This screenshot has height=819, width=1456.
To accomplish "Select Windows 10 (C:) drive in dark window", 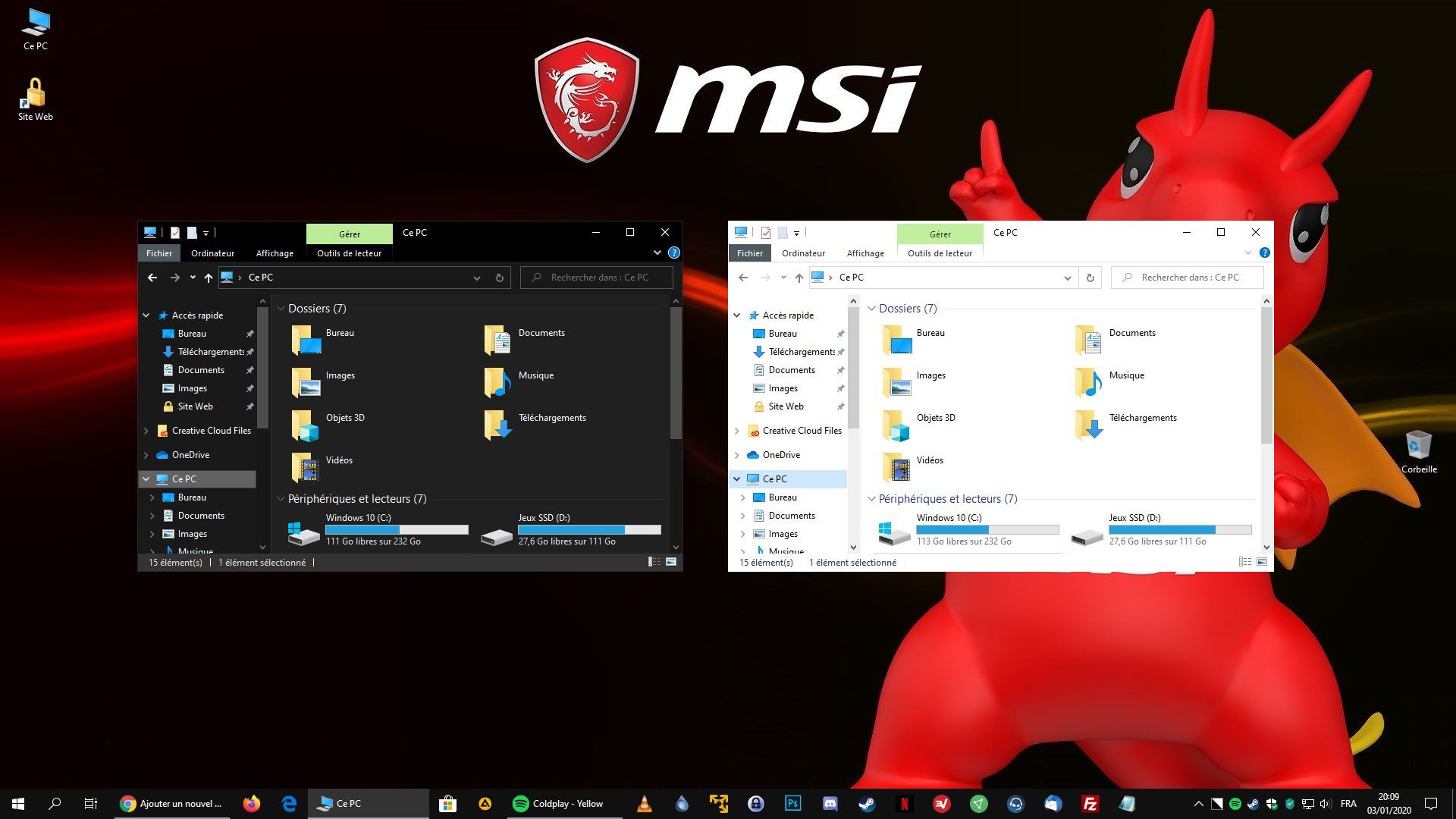I will pos(378,529).
